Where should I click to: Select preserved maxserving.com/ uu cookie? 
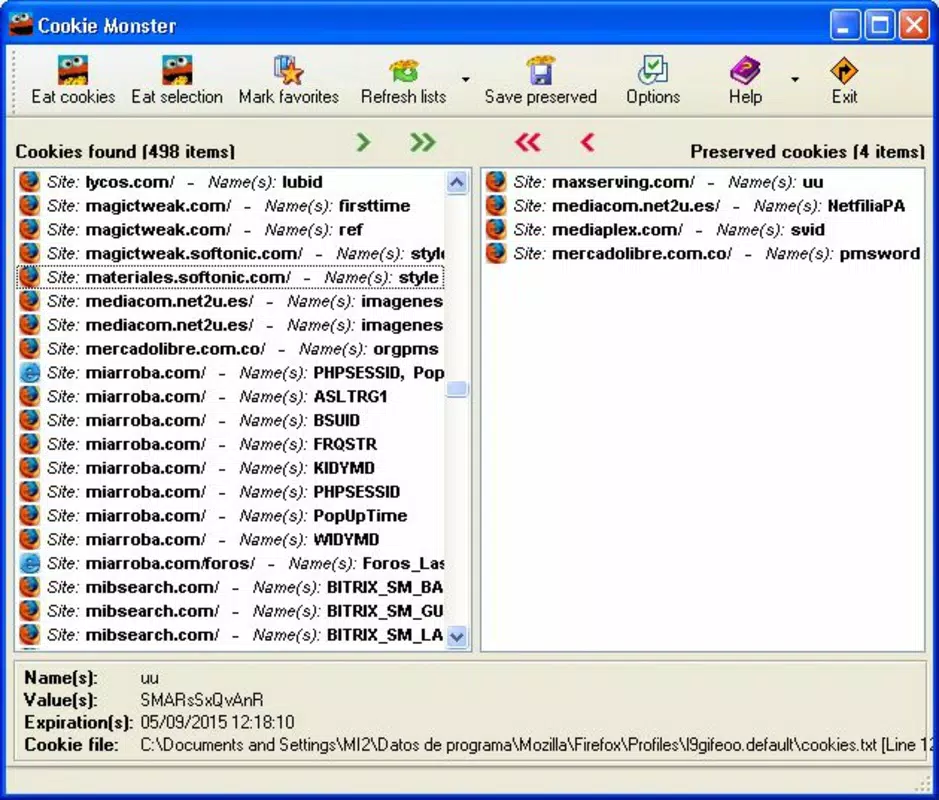click(704, 182)
